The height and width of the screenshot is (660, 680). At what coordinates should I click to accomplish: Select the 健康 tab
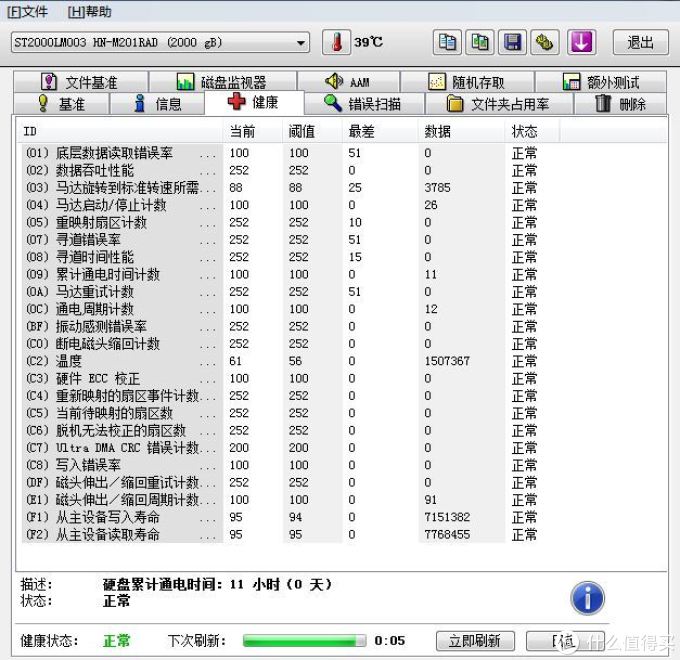[254, 102]
